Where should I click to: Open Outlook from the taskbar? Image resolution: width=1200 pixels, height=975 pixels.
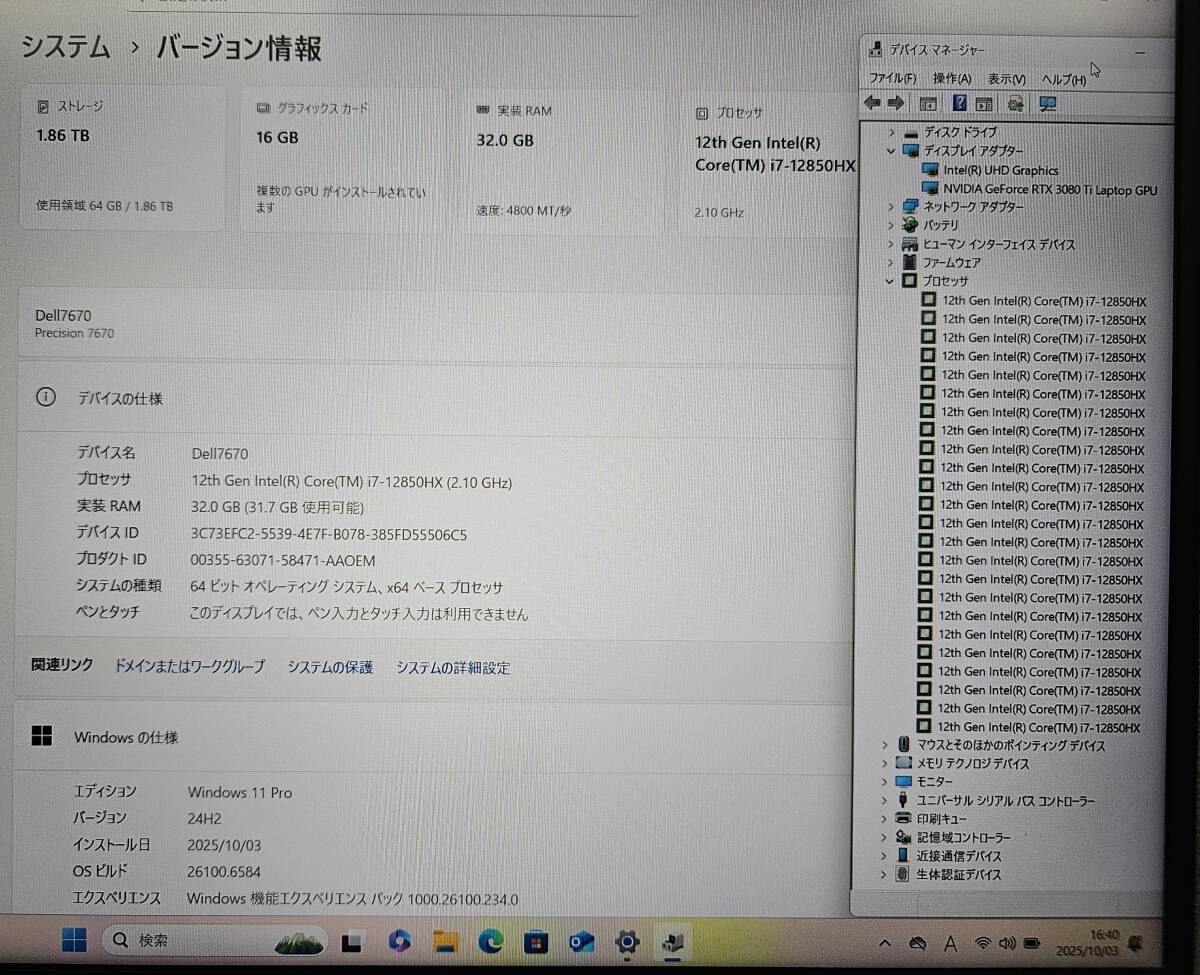[x=582, y=941]
